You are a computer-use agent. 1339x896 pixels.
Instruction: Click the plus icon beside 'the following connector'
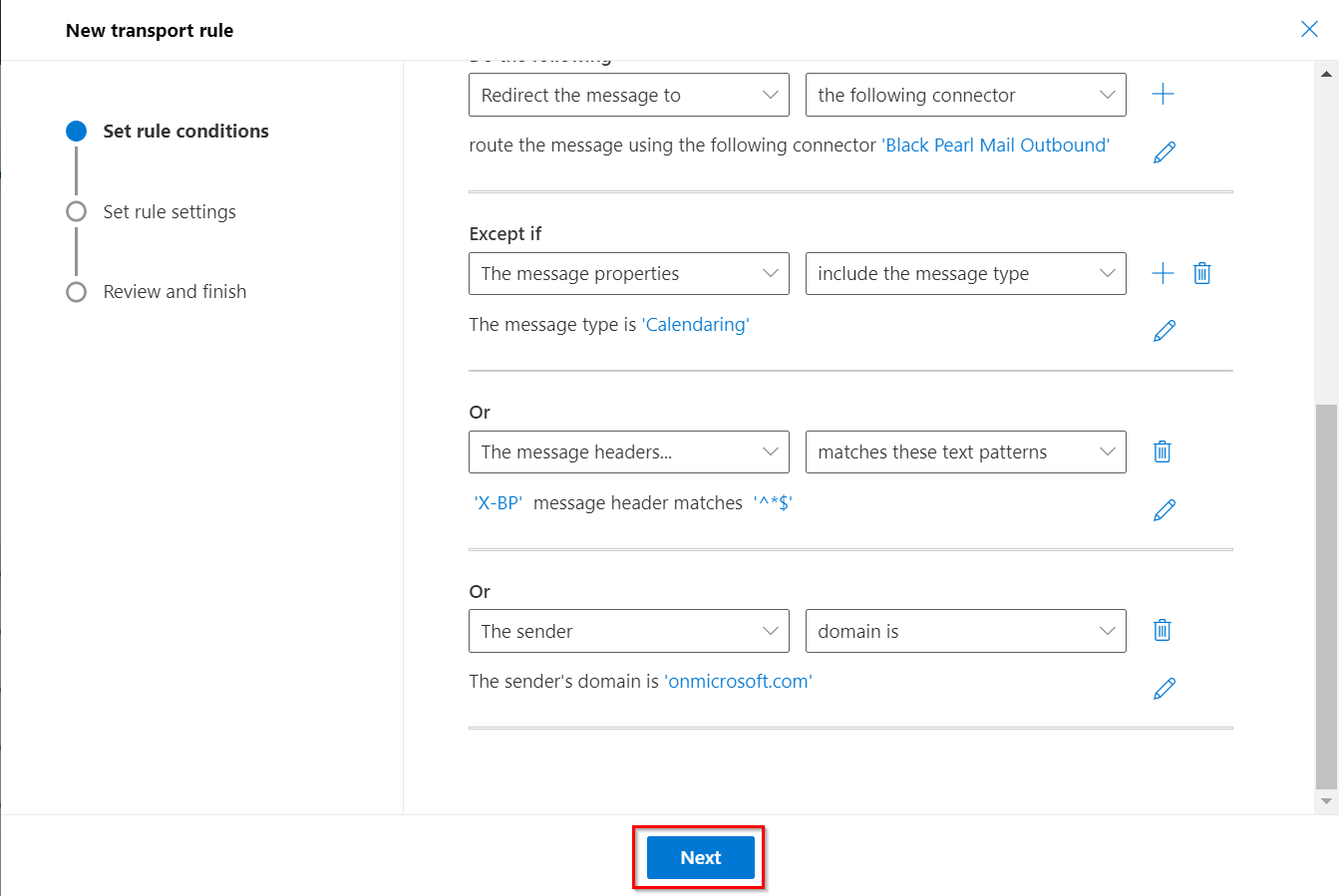click(1163, 95)
